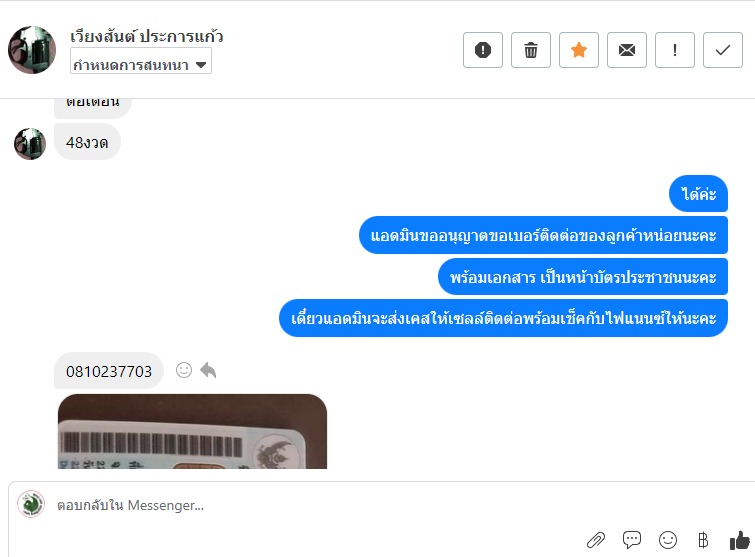Open the emoji picker in composer
The width and height of the screenshot is (755, 557).
pyautogui.click(x=667, y=540)
